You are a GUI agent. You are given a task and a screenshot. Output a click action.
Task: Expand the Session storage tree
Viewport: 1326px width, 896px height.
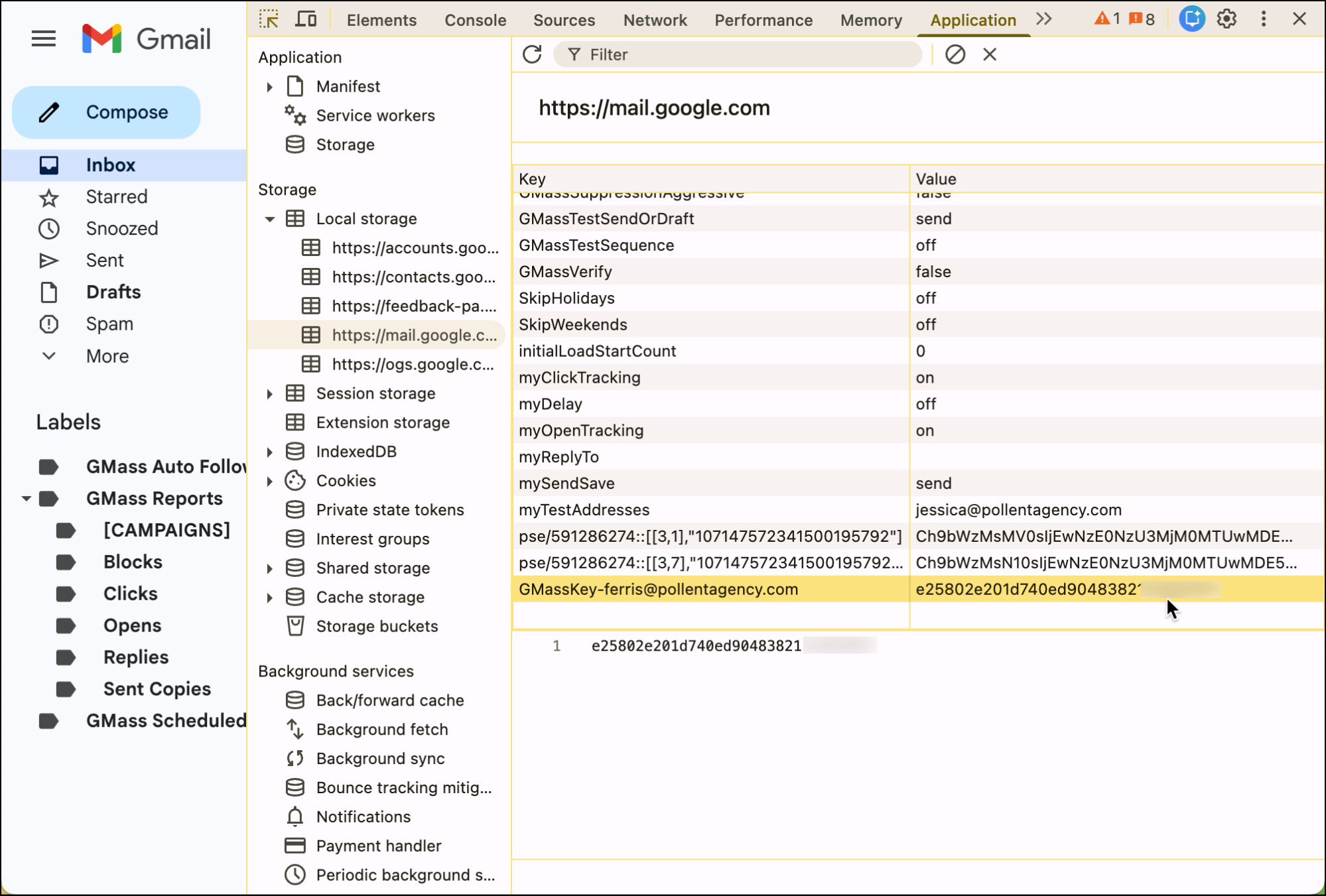click(x=270, y=394)
